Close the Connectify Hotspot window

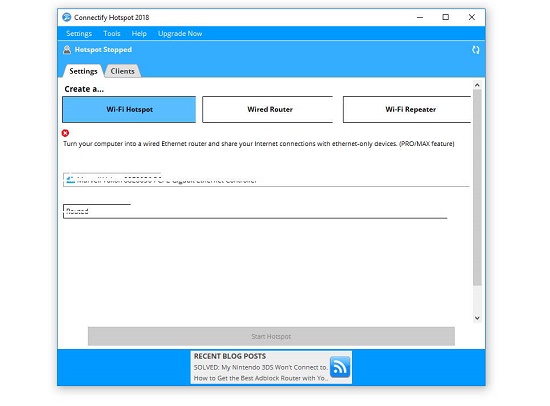(x=472, y=17)
